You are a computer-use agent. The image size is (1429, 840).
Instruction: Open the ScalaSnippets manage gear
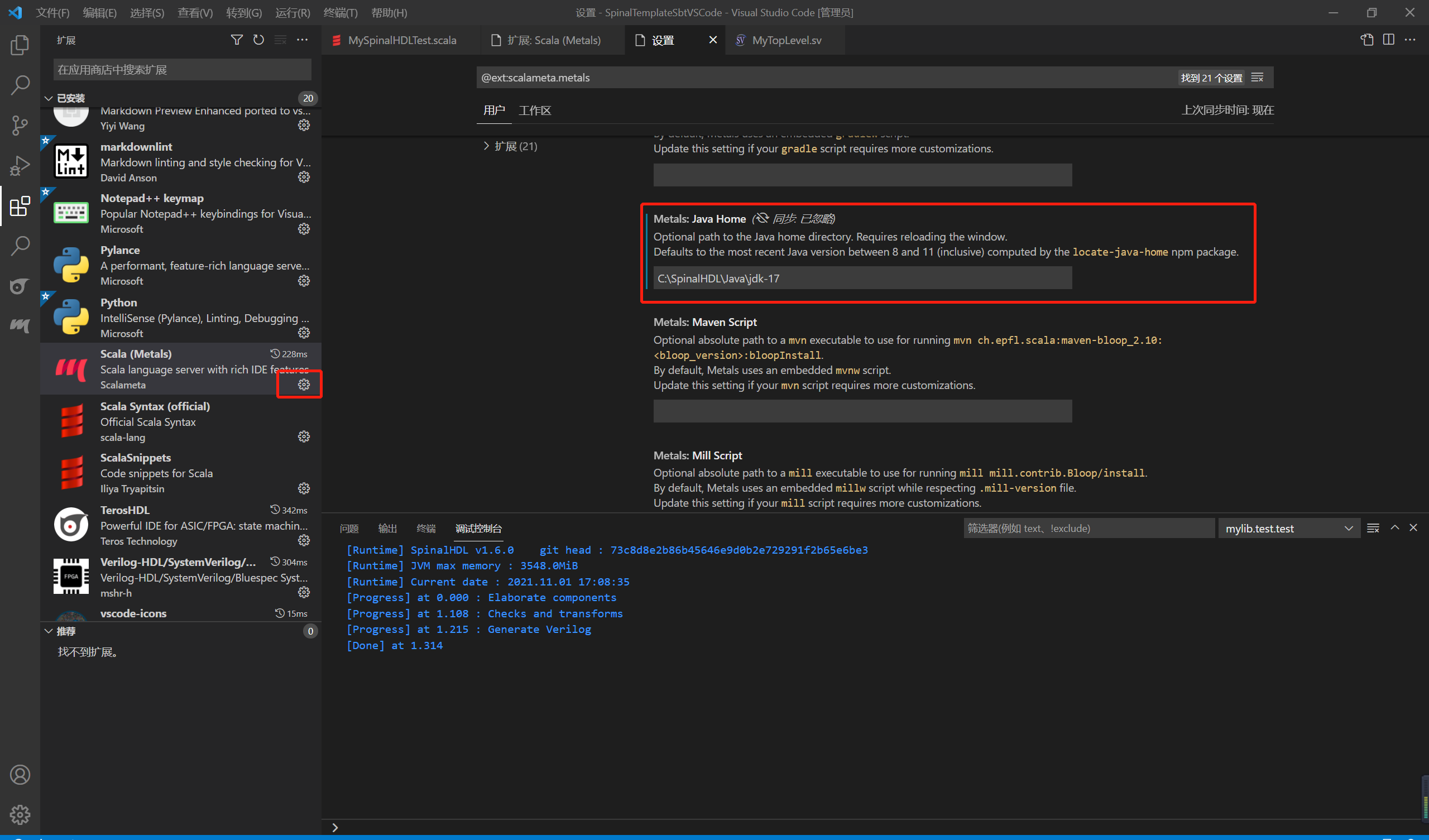coord(304,488)
